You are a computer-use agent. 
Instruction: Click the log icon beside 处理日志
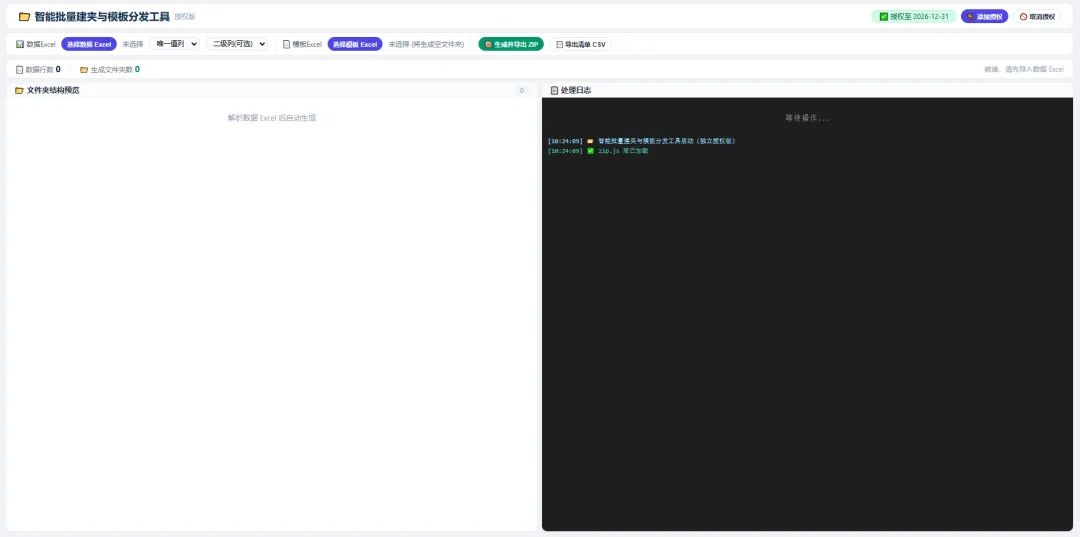tap(554, 90)
